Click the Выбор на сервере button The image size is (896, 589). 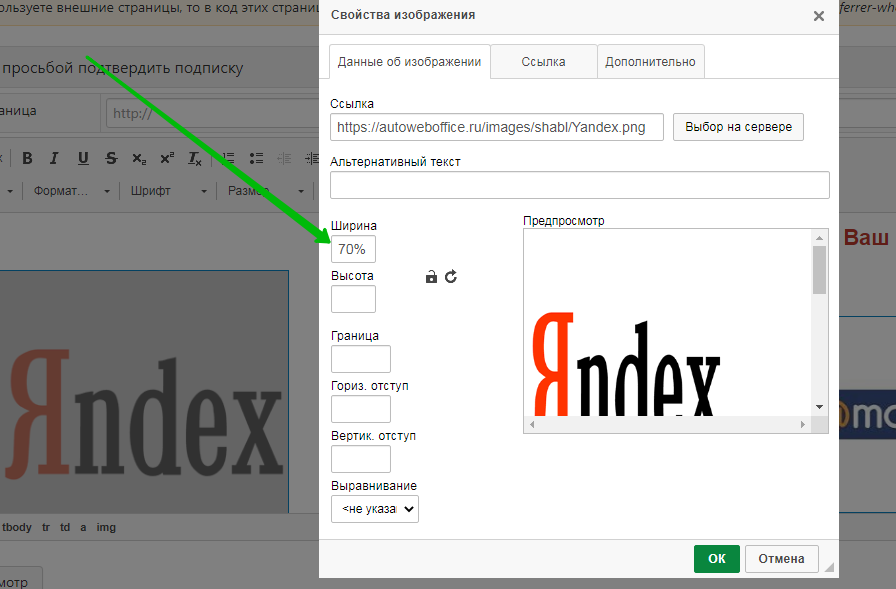click(738, 127)
